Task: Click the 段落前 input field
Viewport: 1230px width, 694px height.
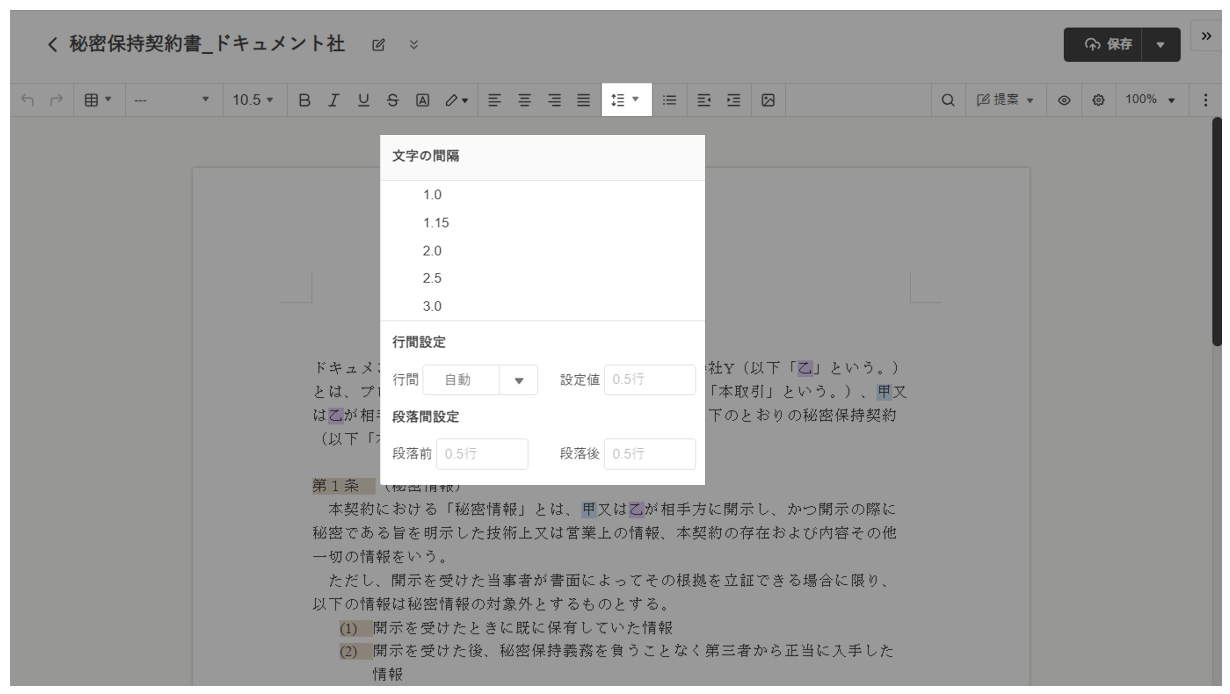Action: pyautogui.click(x=480, y=454)
